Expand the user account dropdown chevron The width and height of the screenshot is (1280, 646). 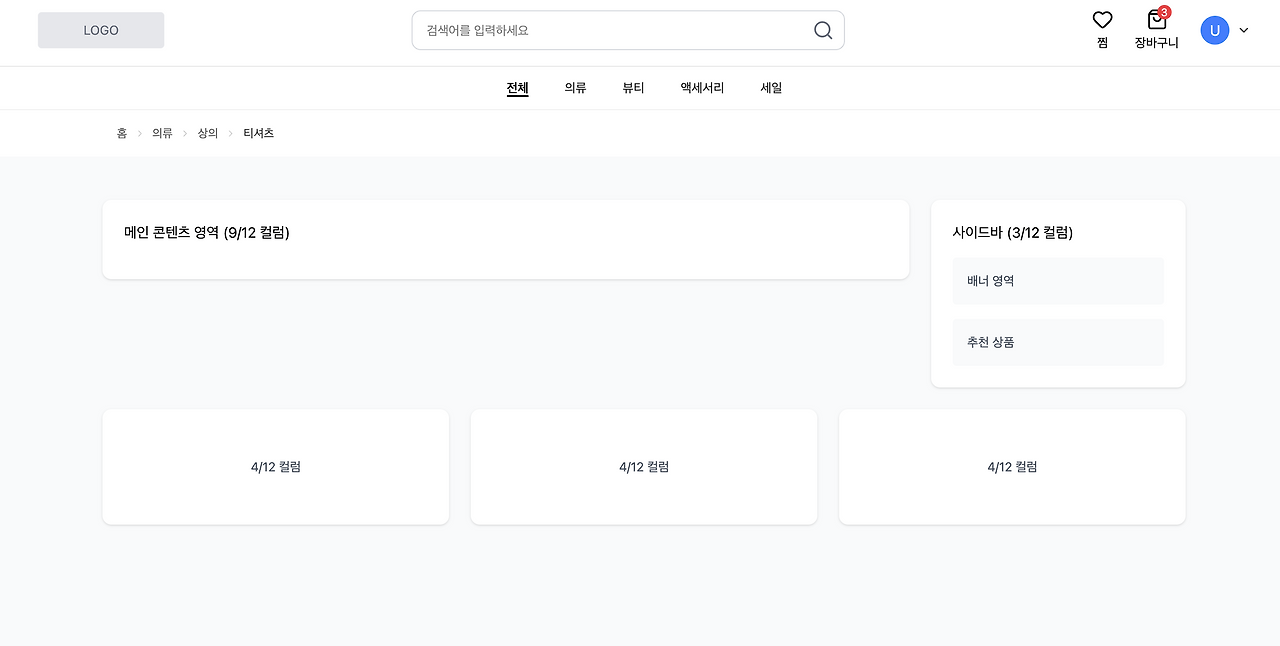(1243, 30)
